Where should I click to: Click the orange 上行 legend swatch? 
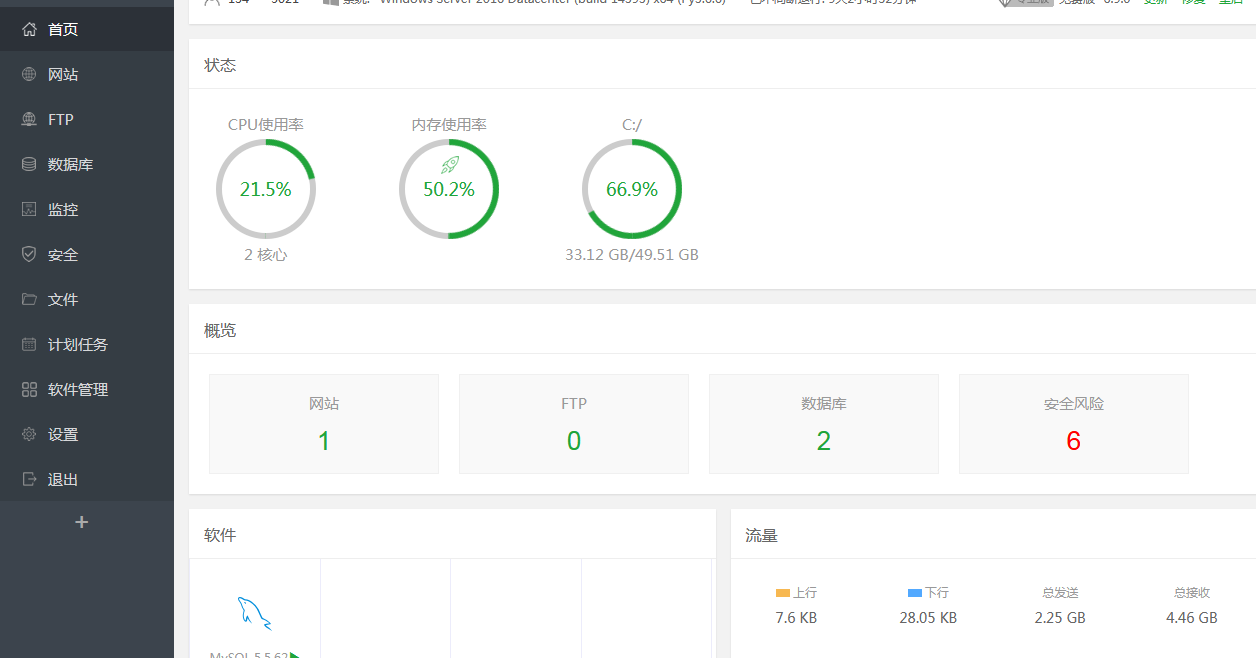tap(782, 593)
